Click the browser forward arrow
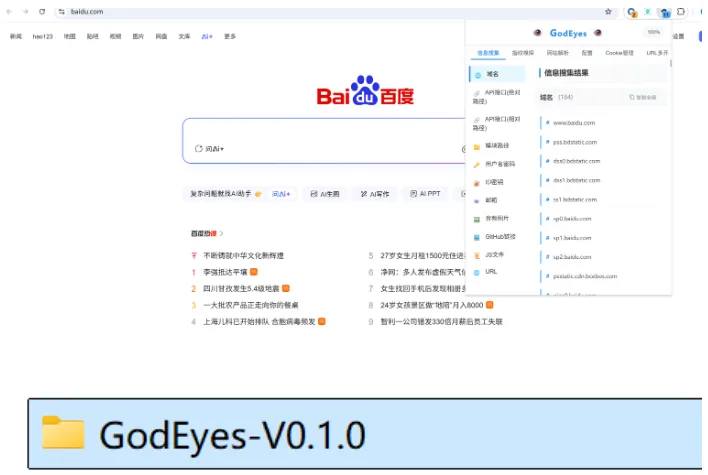708x475 pixels. [x=25, y=12]
